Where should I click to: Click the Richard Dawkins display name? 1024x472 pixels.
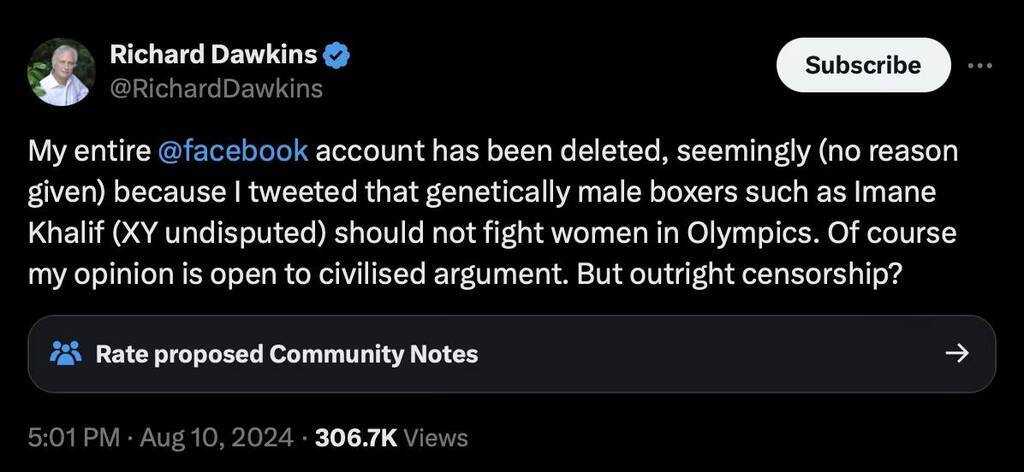(212, 55)
